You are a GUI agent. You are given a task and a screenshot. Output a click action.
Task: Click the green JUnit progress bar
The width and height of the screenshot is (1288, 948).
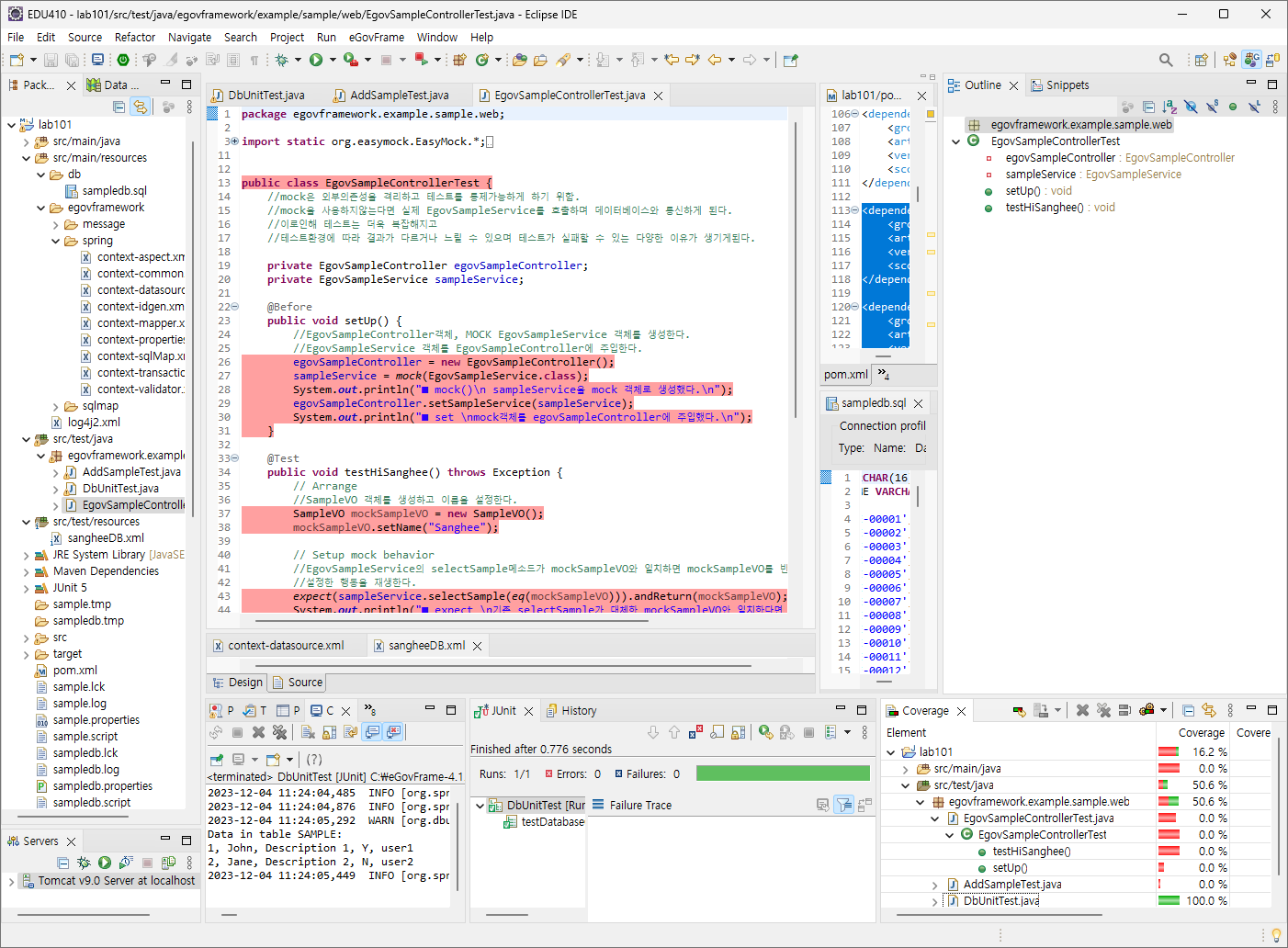point(782,773)
